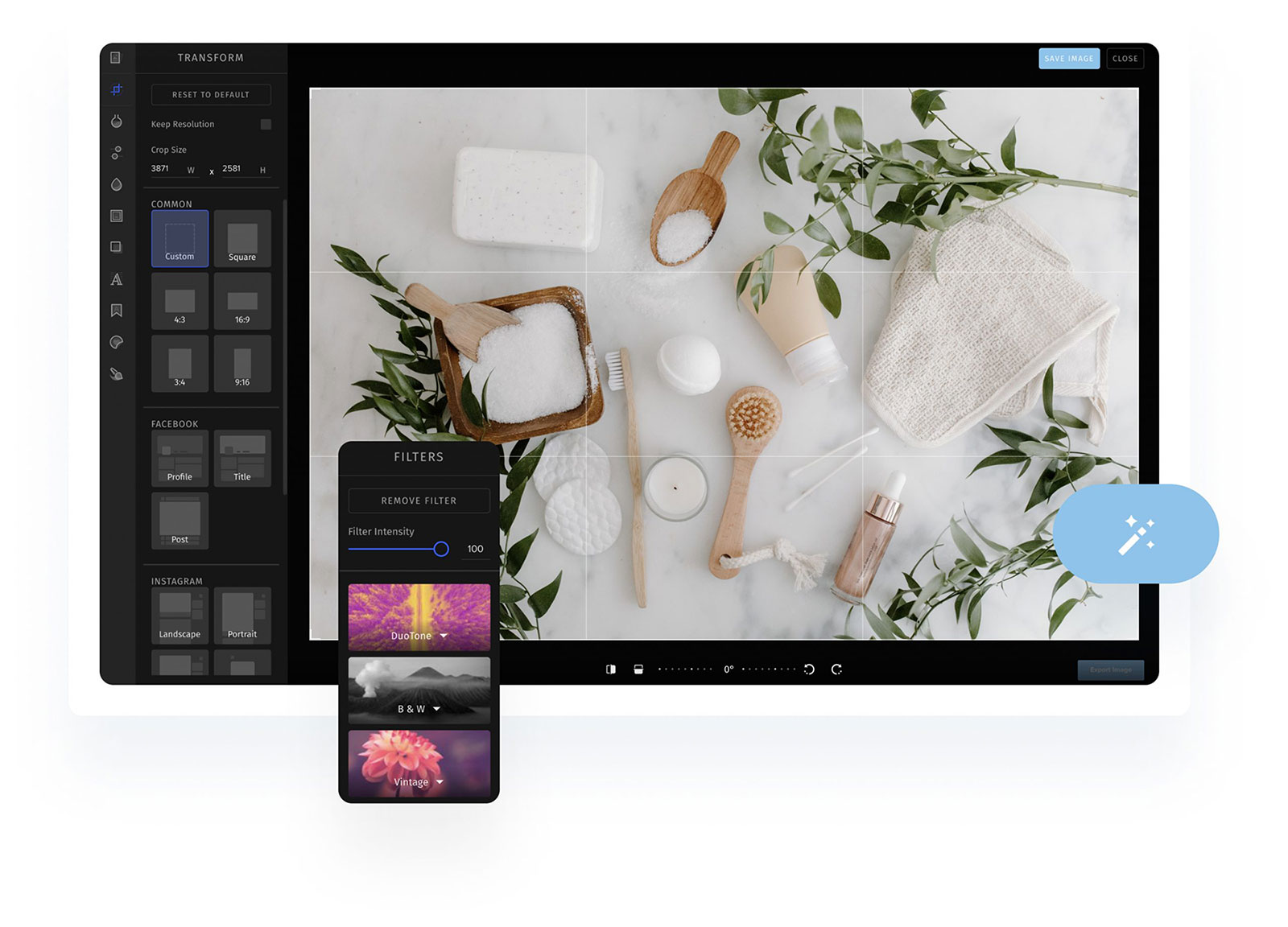
Task: Open the Filters panel header
Action: (419, 456)
